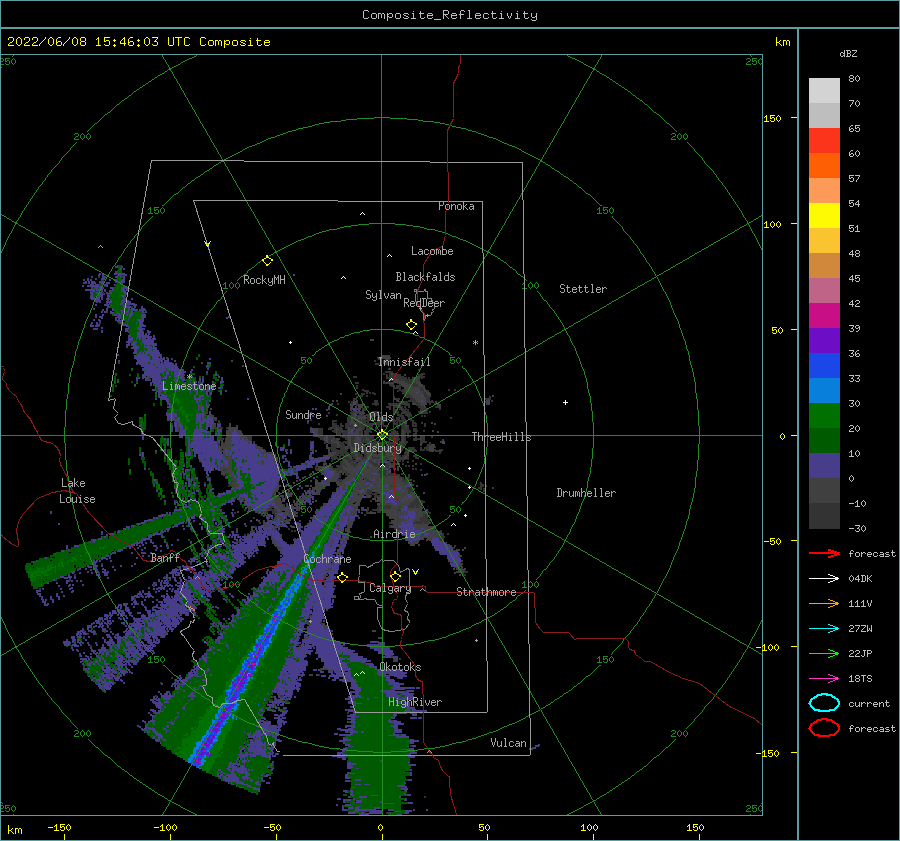Click the asterisk marker above Limestone
900x841 pixels.
(190, 377)
